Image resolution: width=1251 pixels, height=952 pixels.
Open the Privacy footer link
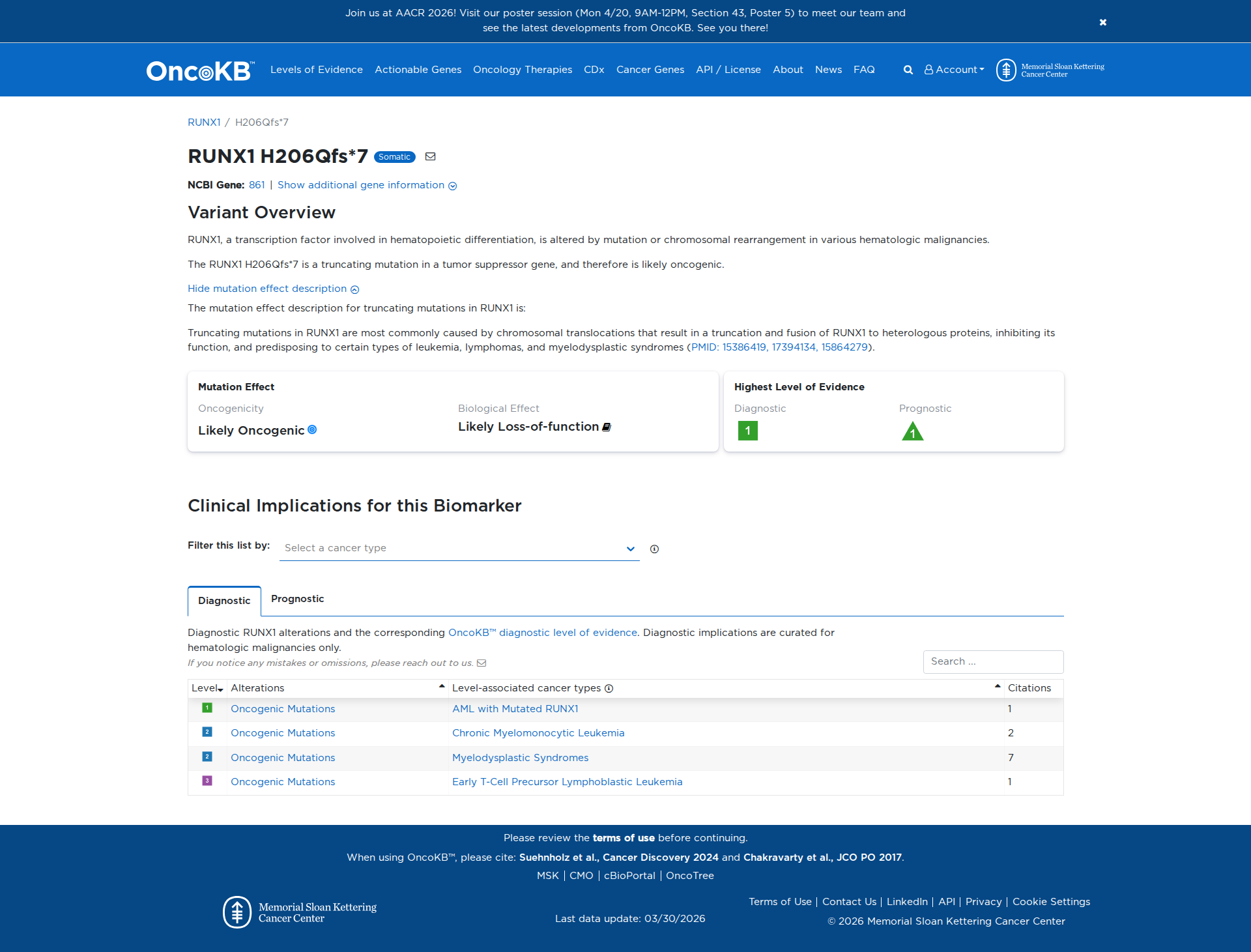coord(983,902)
